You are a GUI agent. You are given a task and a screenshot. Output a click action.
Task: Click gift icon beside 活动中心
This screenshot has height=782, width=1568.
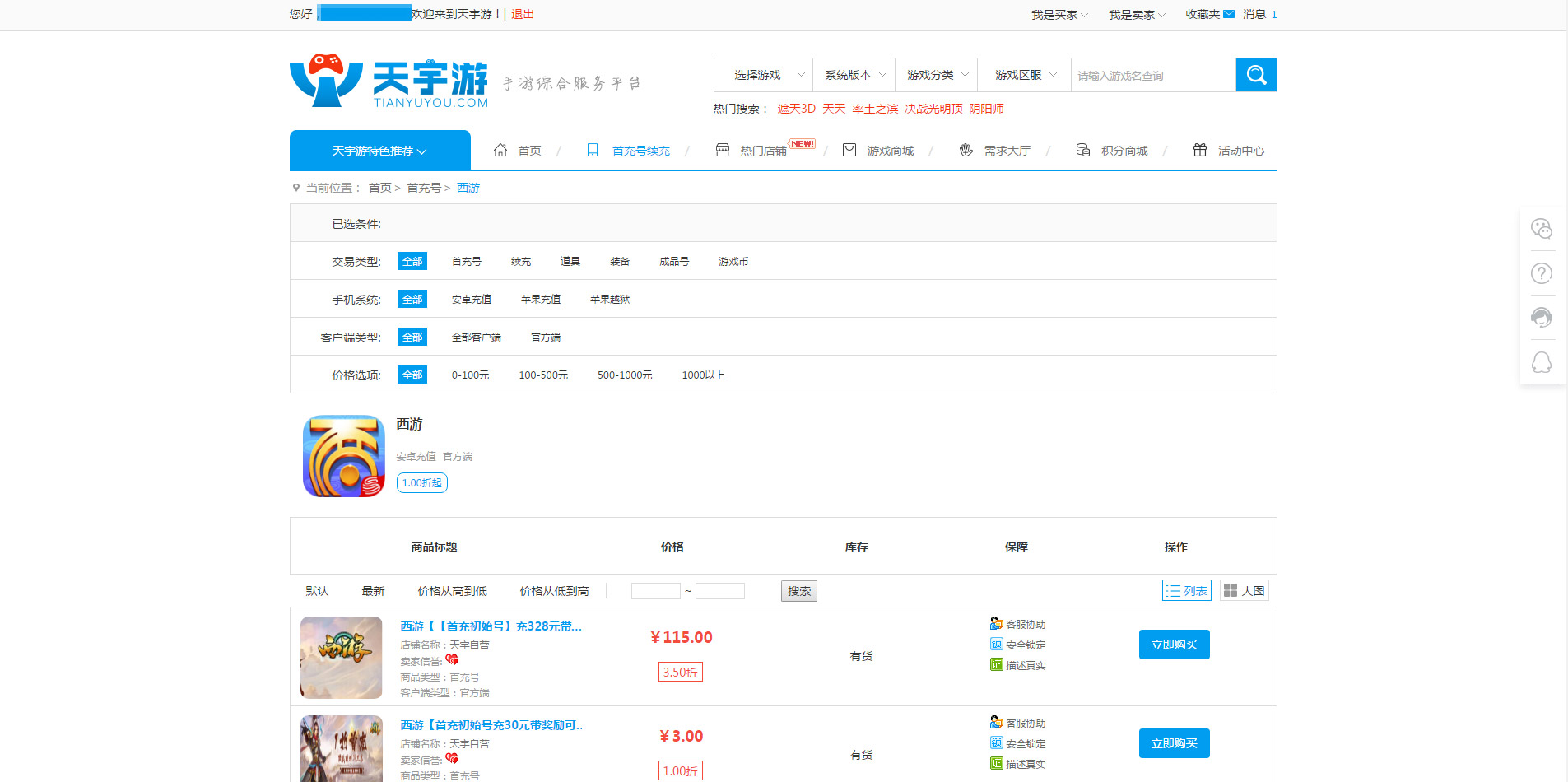pyautogui.click(x=1200, y=150)
